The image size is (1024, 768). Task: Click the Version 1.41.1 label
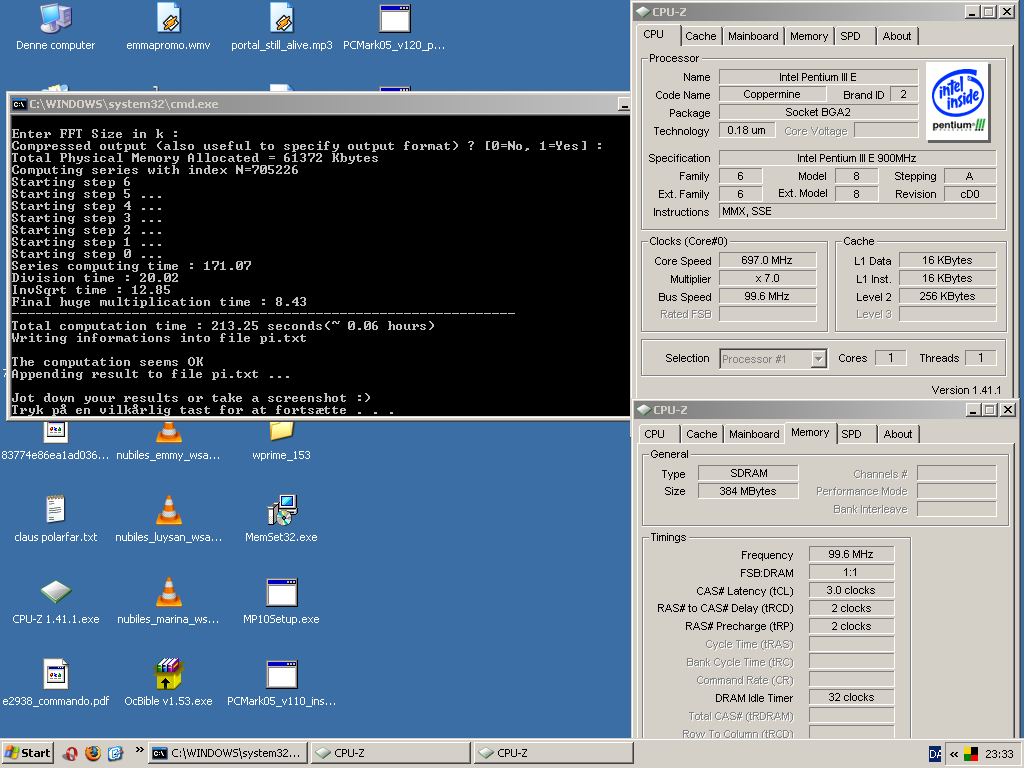[x=966, y=390]
